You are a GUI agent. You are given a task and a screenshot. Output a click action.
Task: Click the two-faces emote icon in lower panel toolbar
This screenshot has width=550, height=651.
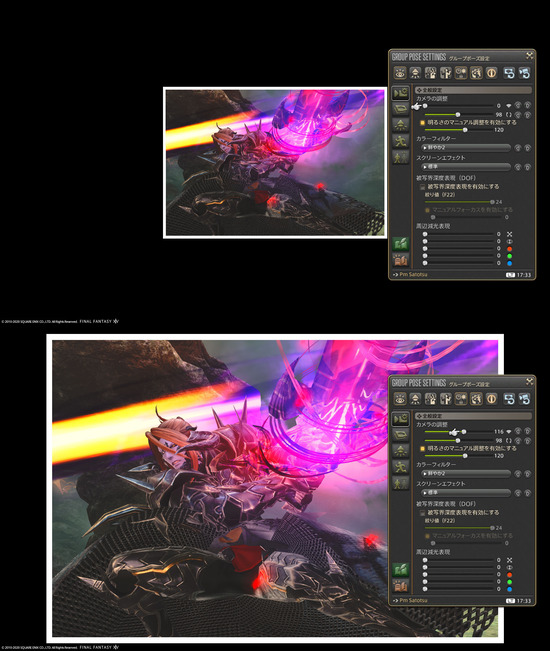[x=461, y=399]
